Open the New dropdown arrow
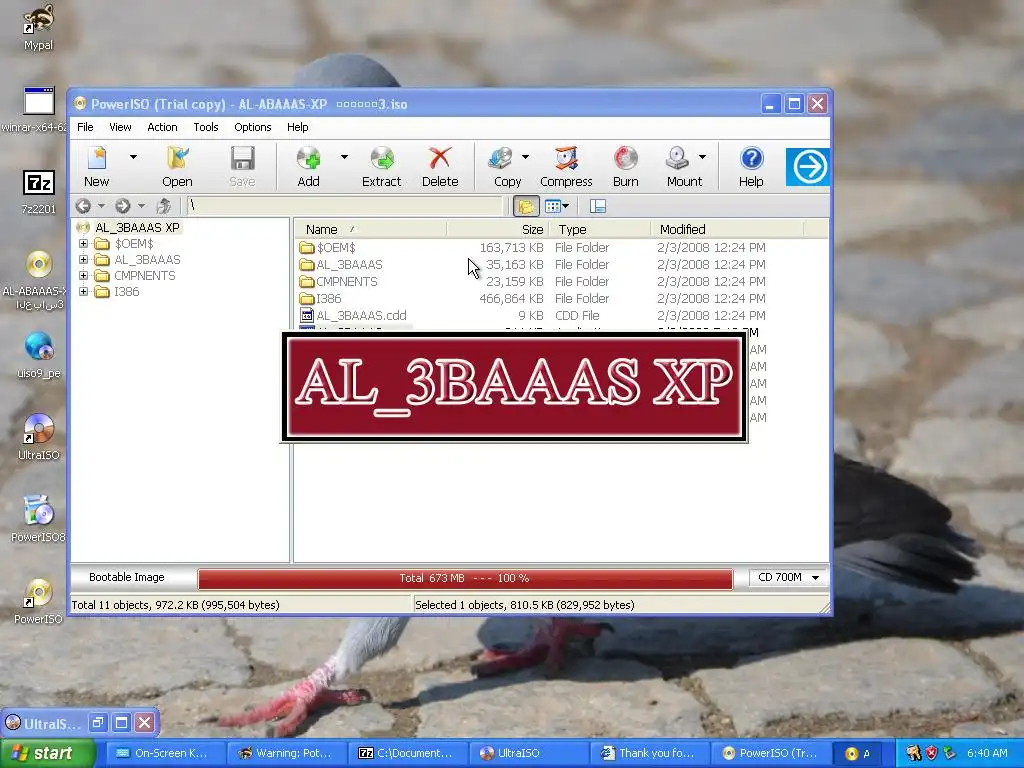 (133, 157)
